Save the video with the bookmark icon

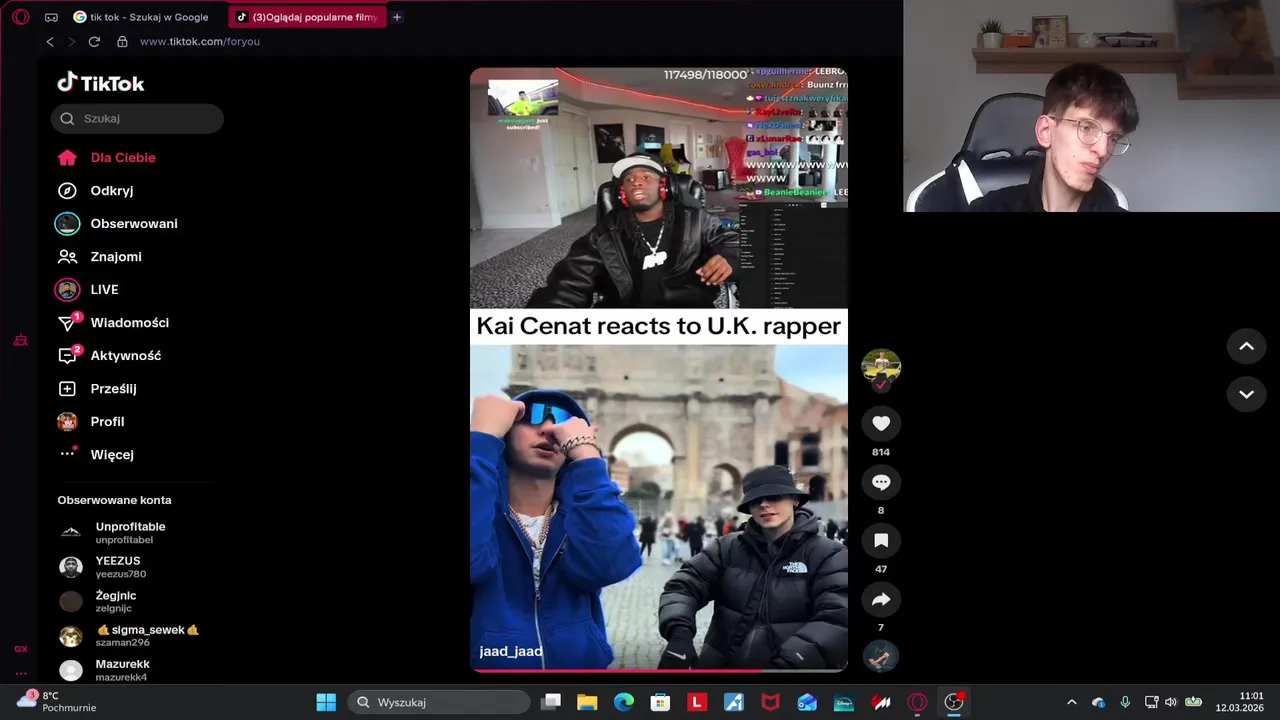(881, 541)
